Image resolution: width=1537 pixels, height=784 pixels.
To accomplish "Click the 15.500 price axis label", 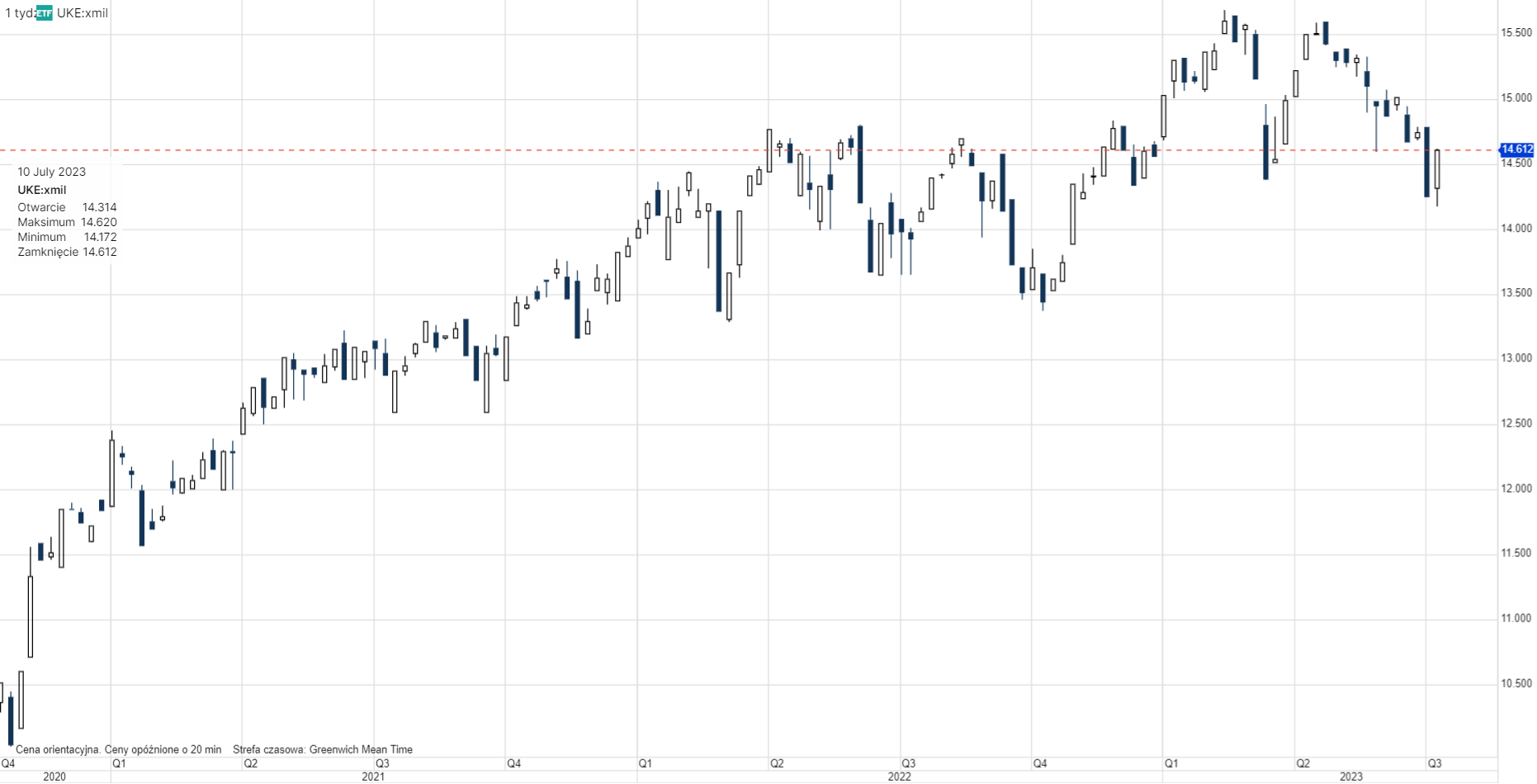I will pyautogui.click(x=1516, y=33).
